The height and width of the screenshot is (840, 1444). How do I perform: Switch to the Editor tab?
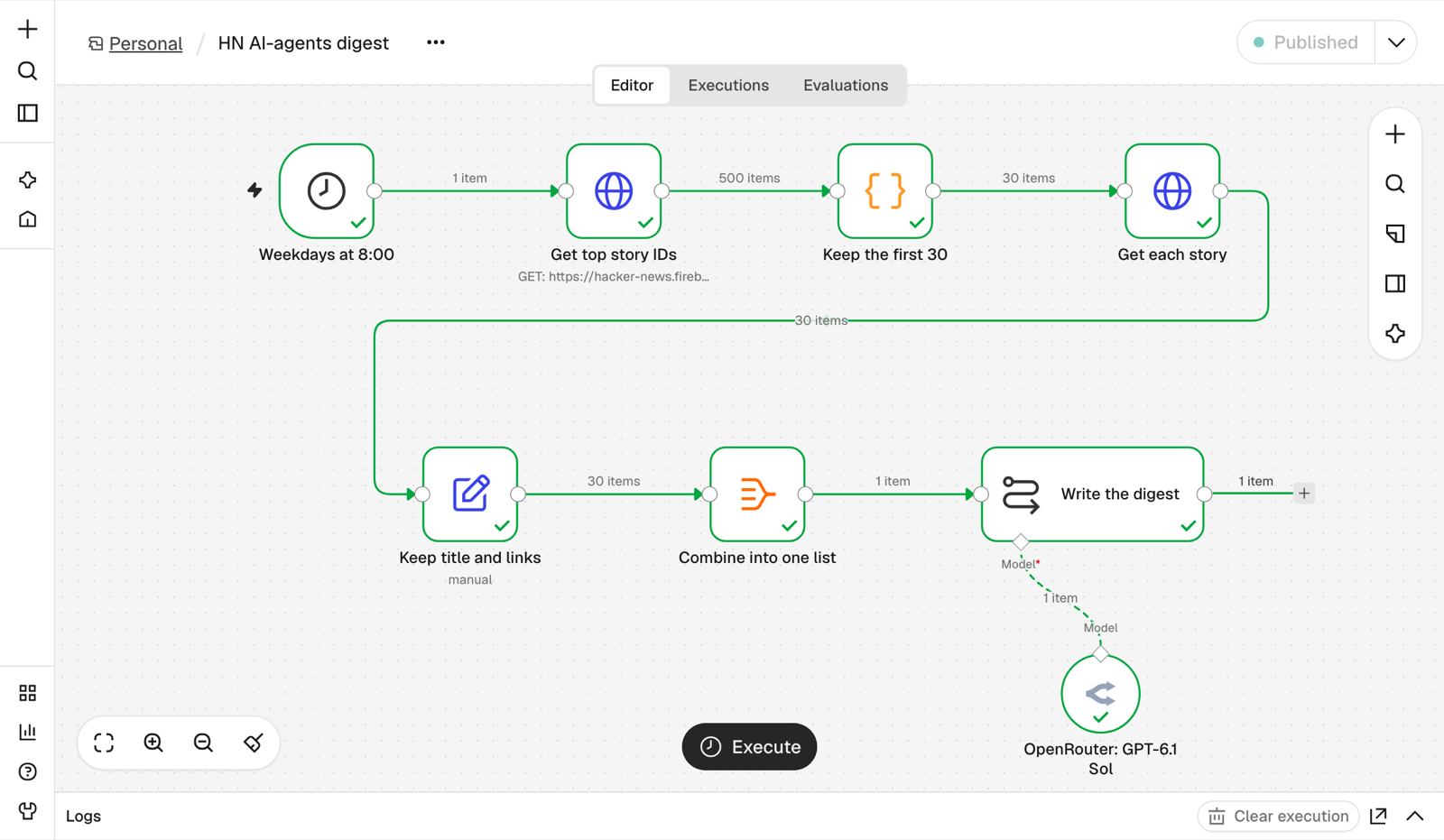632,85
